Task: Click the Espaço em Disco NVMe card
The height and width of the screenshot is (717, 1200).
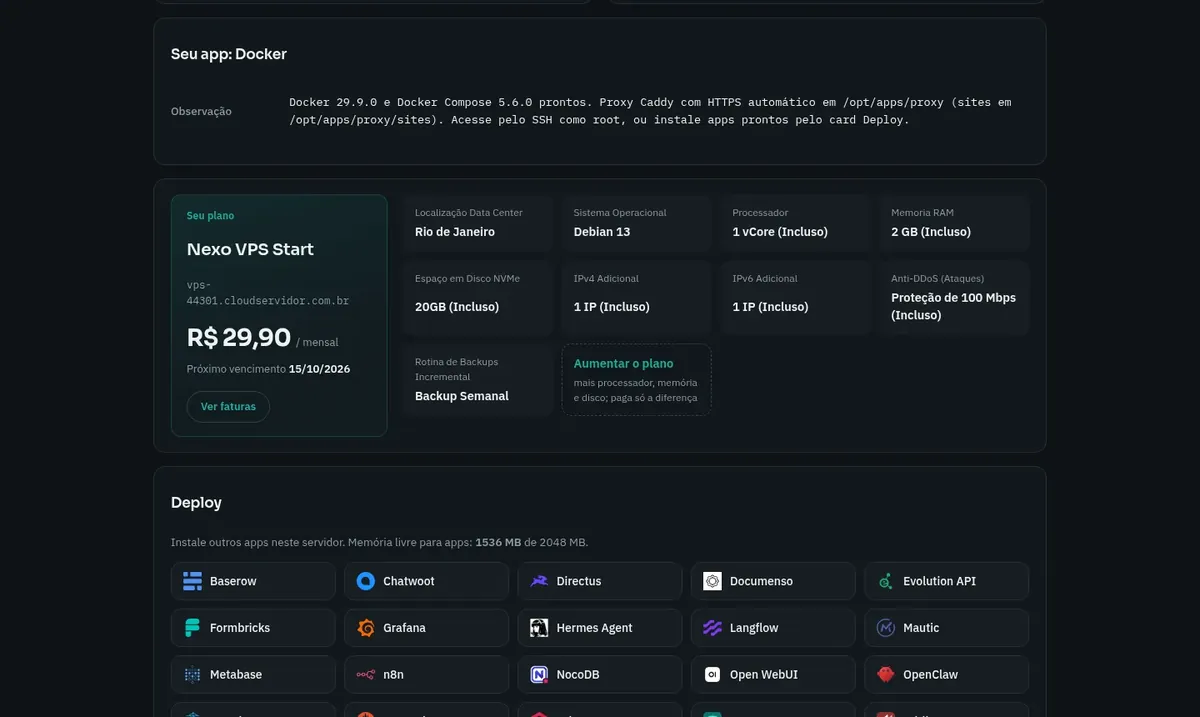Action: coord(478,297)
